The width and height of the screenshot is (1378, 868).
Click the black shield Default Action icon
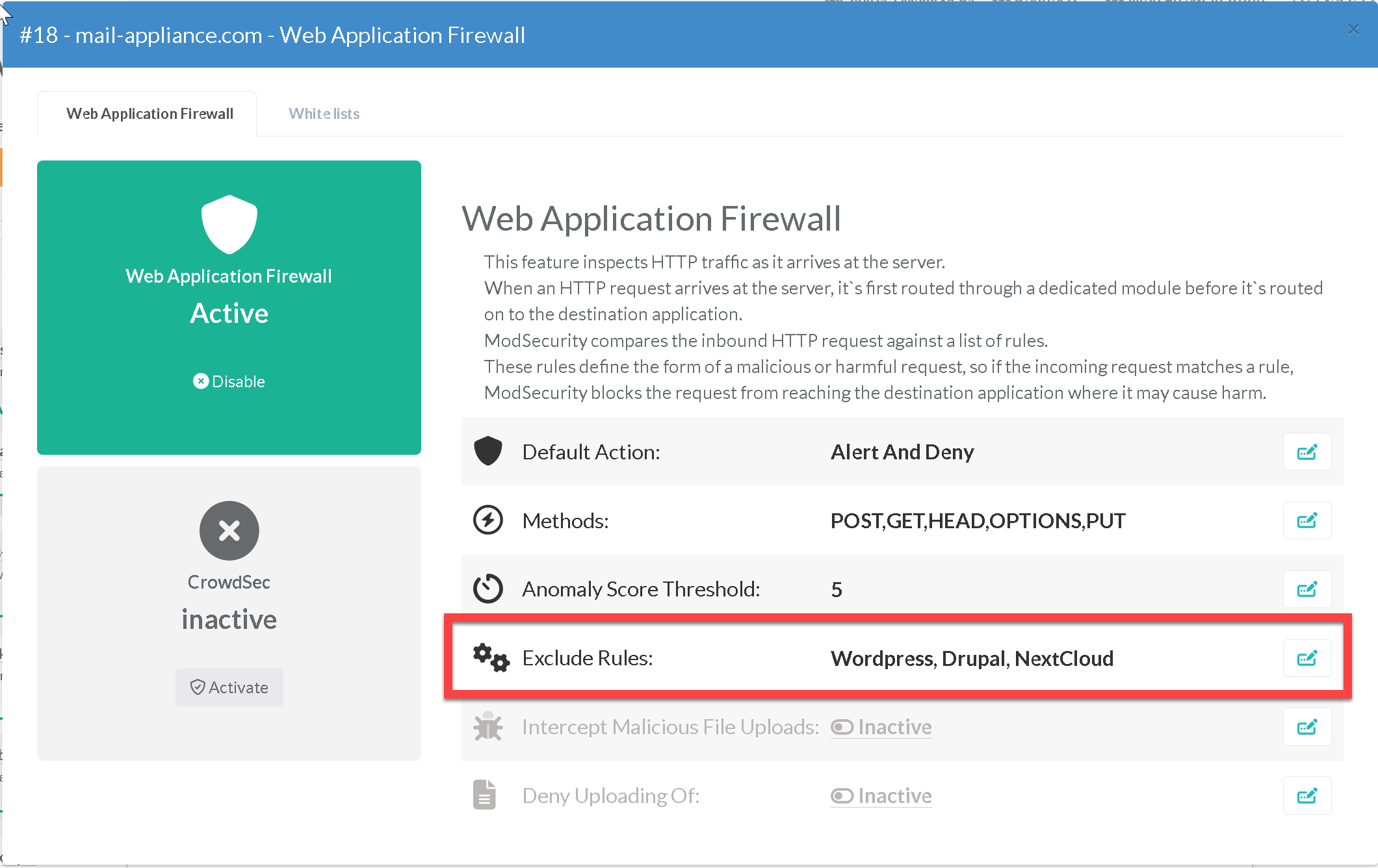[x=488, y=452]
